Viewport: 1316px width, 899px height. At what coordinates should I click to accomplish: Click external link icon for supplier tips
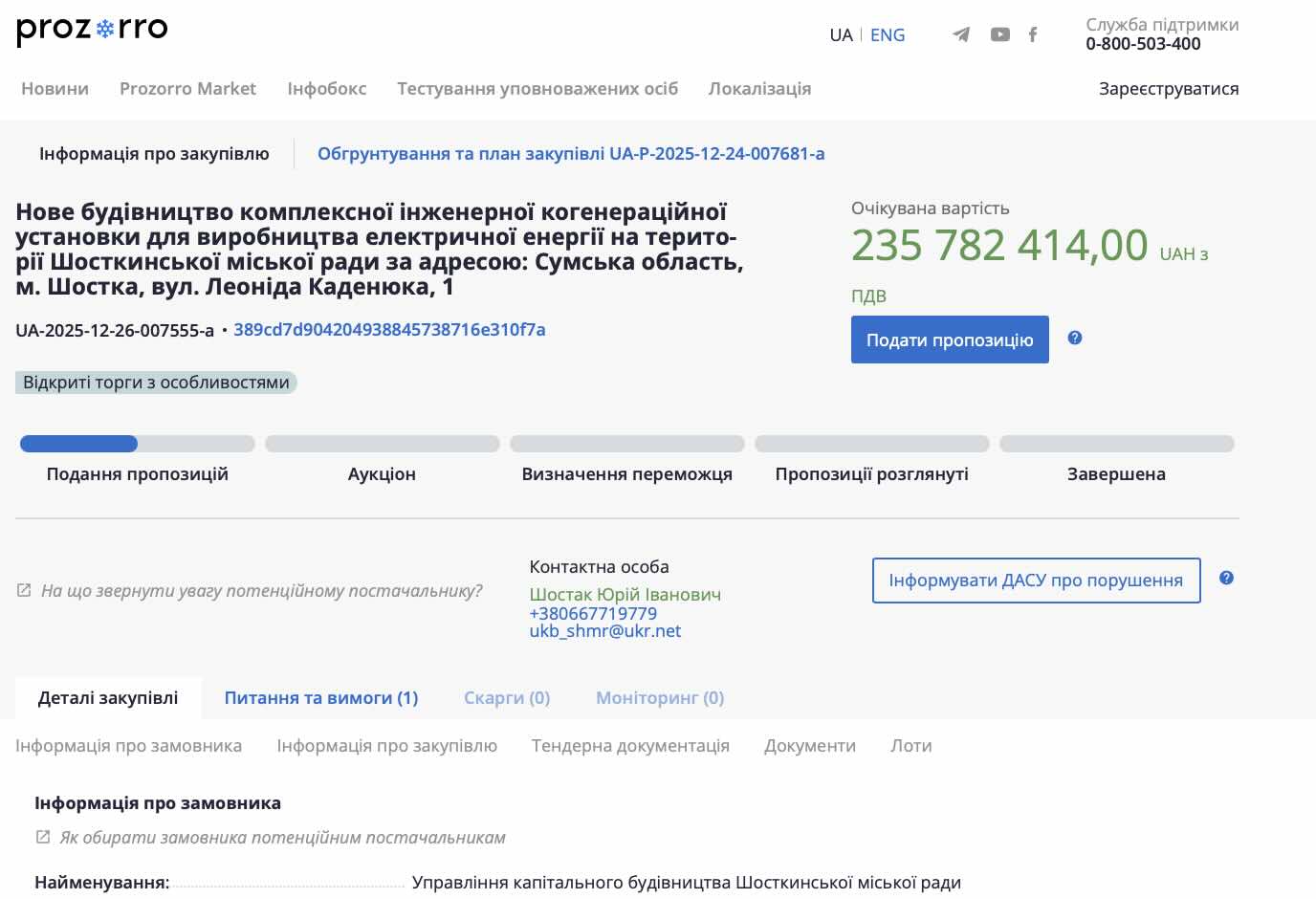(x=25, y=591)
